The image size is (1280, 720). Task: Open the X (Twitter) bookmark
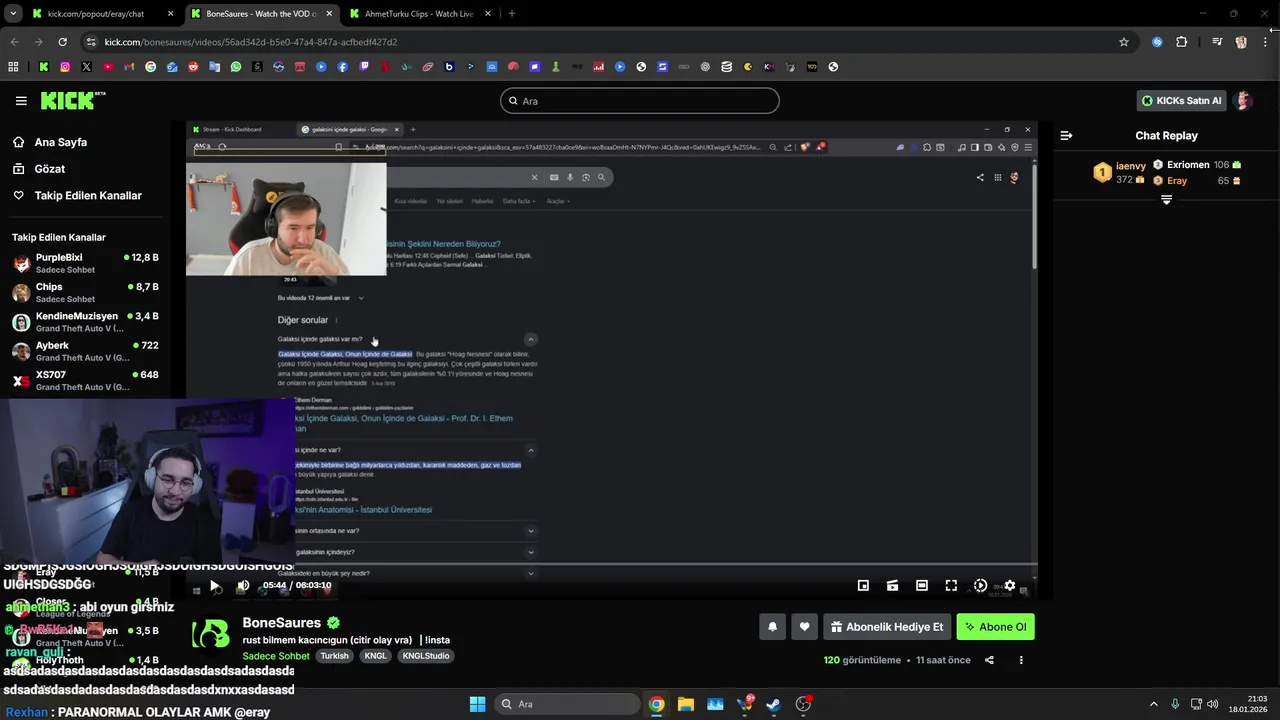point(86,67)
